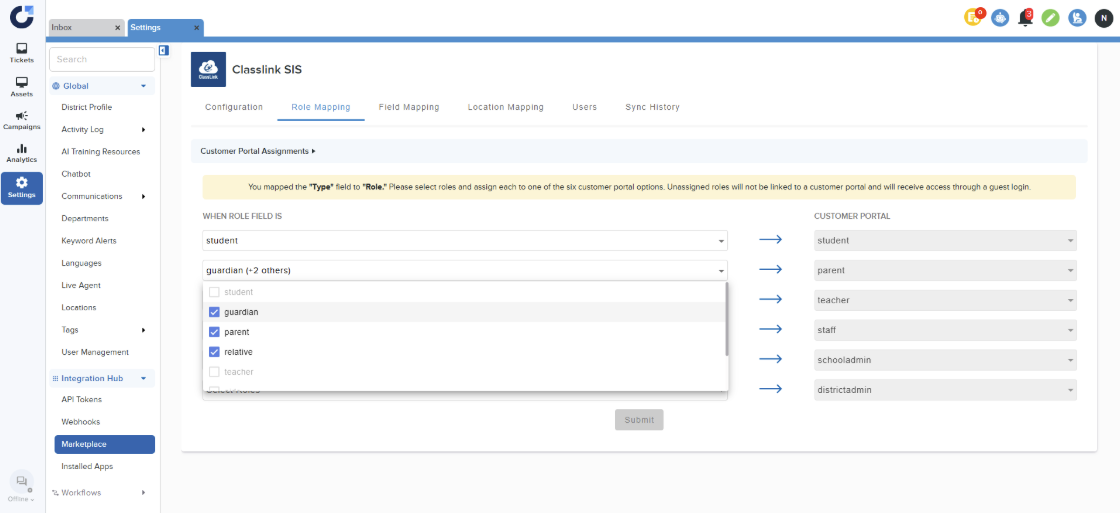
Task: Open the chatbot robot icon in header
Action: click(x=1000, y=18)
